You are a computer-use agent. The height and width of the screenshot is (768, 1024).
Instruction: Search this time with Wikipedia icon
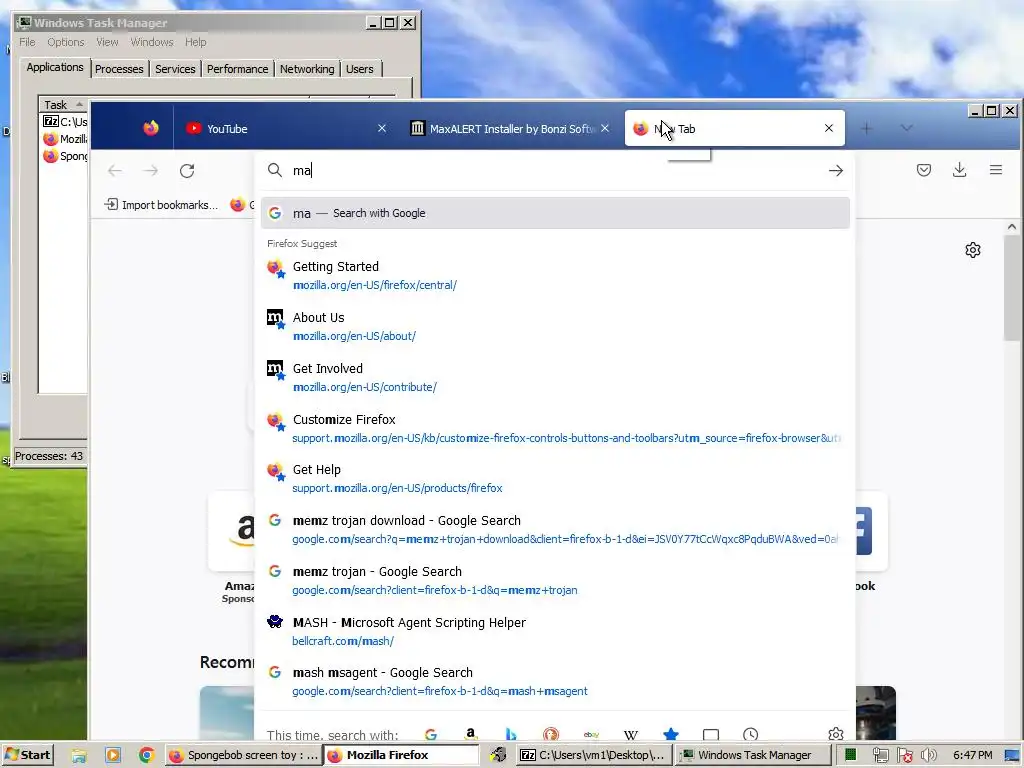pyautogui.click(x=631, y=735)
